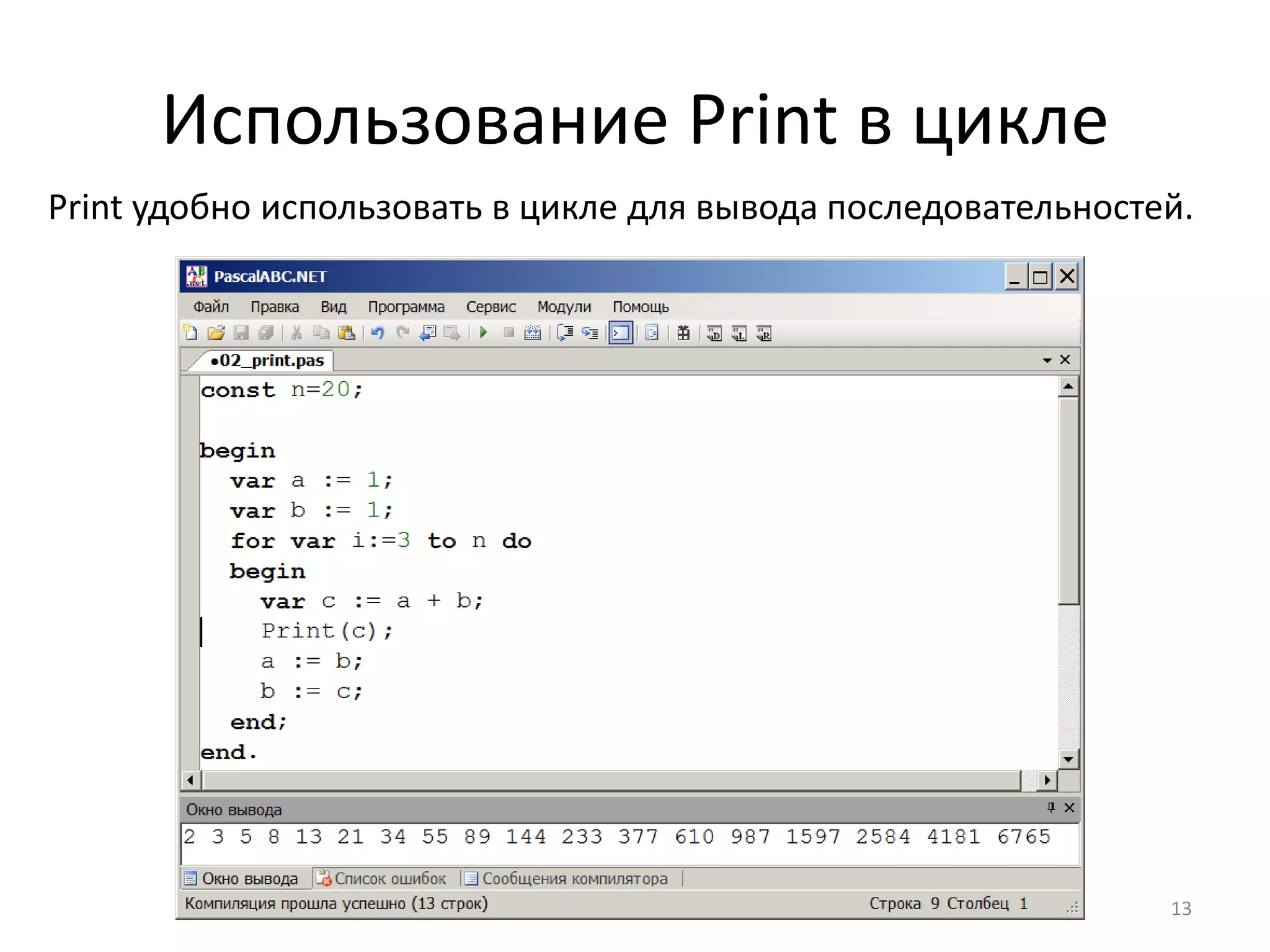This screenshot has width=1270, height=952.
Task: Click the Save diskette icon
Action: (241, 333)
